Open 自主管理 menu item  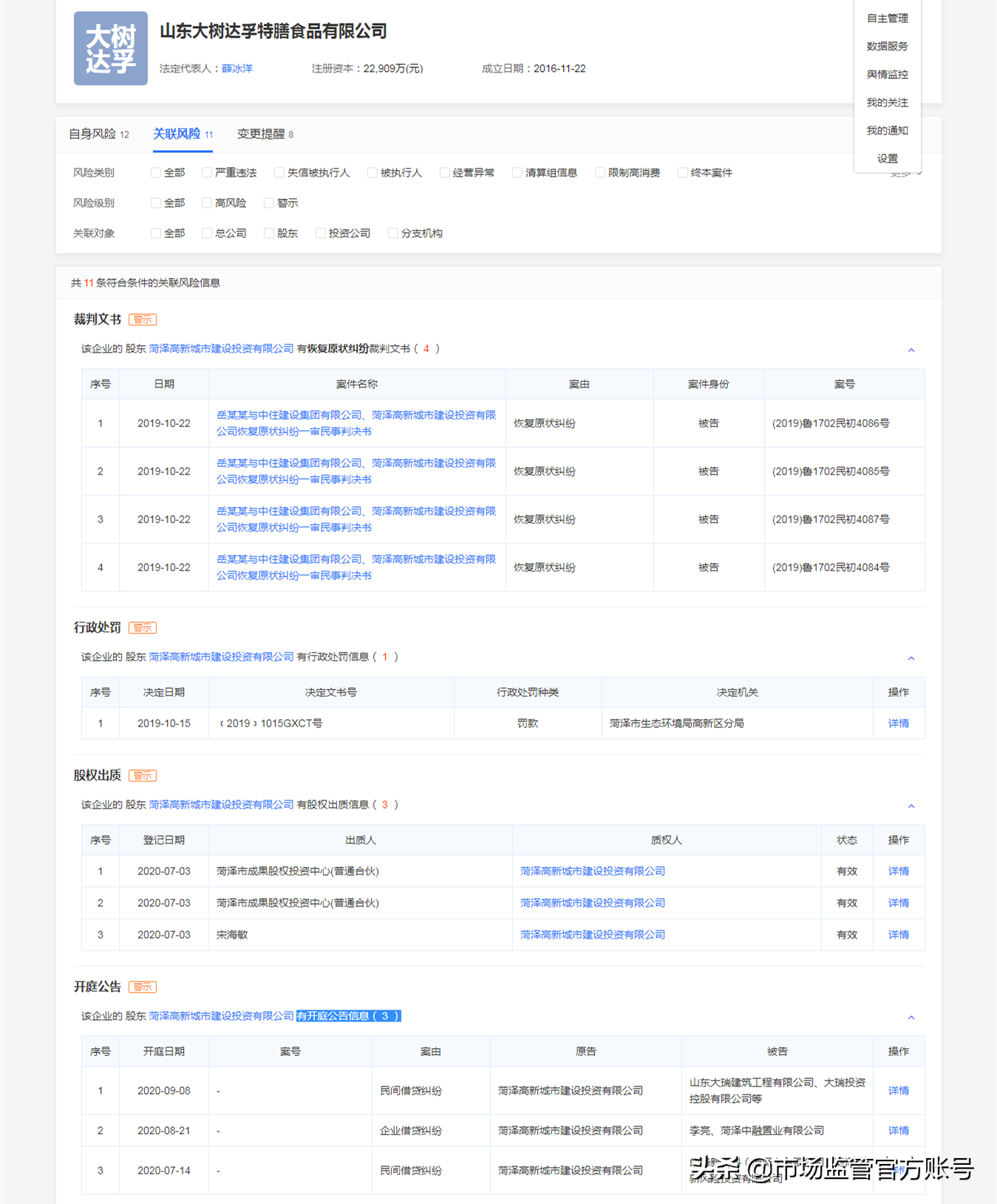[x=887, y=18]
